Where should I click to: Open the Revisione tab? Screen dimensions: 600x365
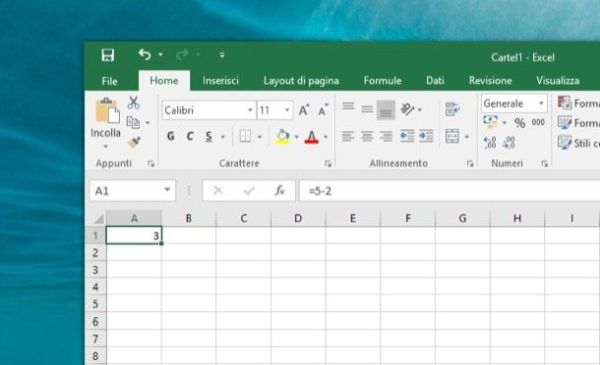click(490, 81)
